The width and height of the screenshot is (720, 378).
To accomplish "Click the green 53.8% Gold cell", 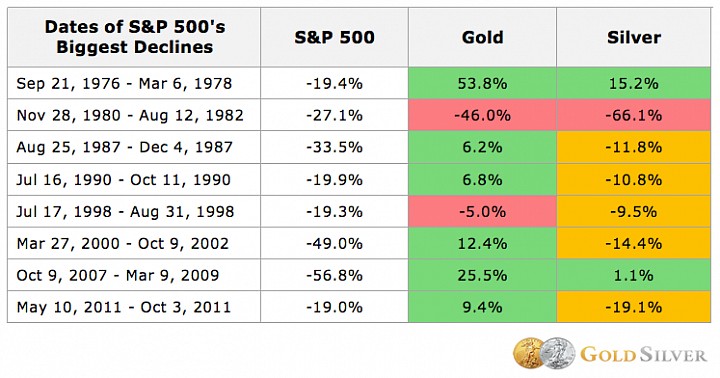I will click(482, 83).
